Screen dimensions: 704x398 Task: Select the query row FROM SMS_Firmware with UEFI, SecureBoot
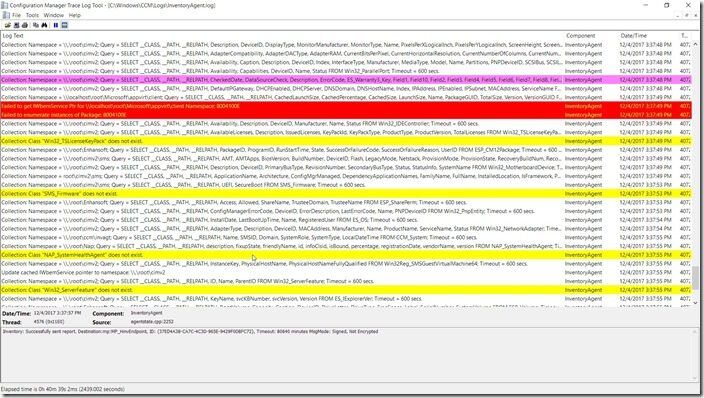coord(346,185)
